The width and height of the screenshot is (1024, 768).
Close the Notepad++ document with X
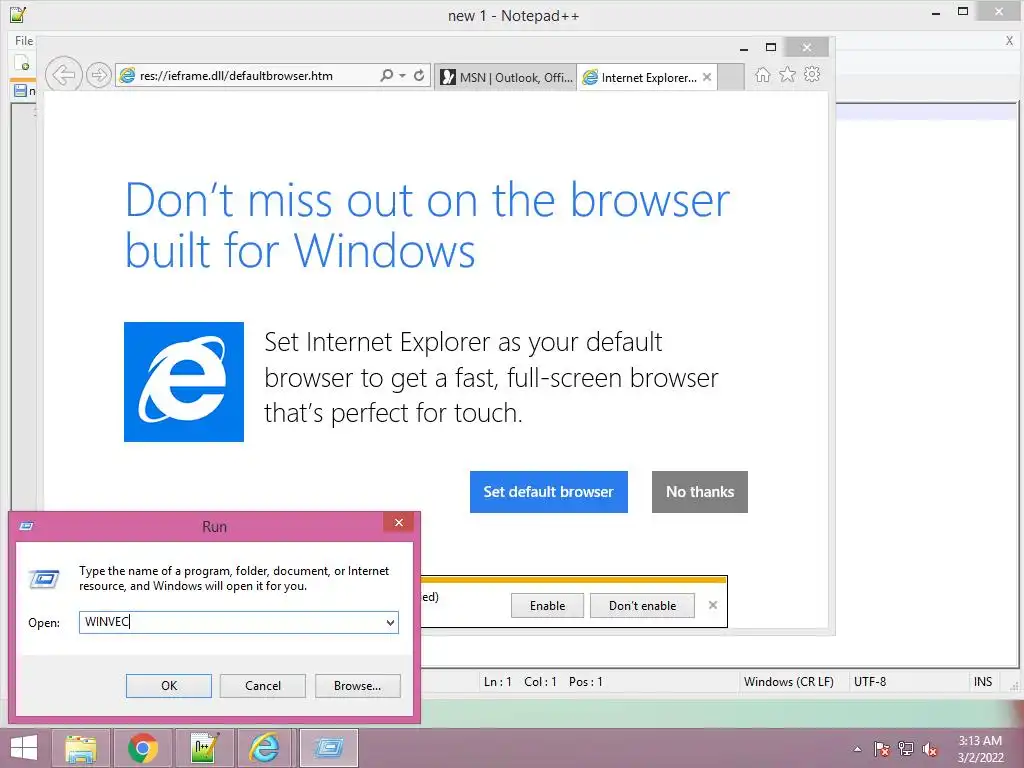point(1009,40)
